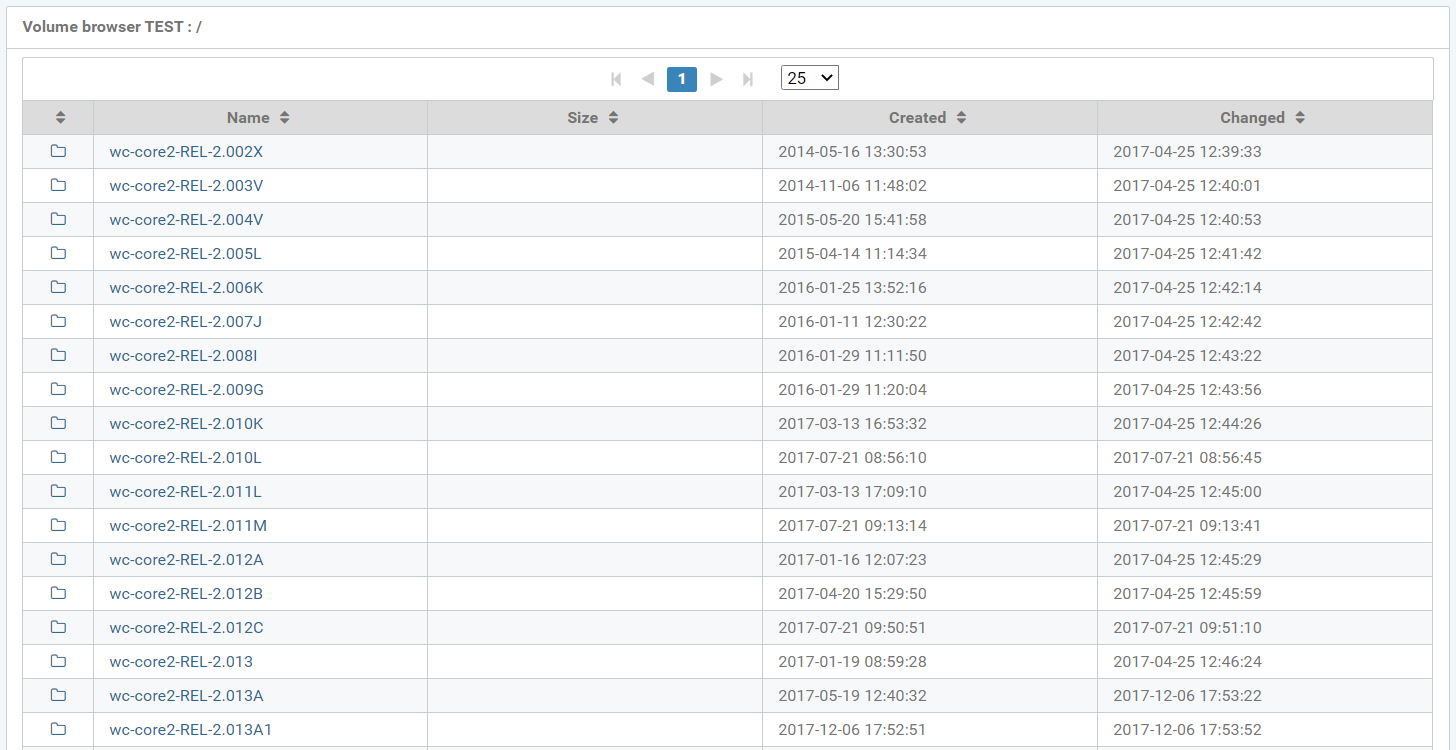This screenshot has width=1456, height=750.
Task: Click folder icon for wc-core2-REL-2.002X
Action: (x=58, y=152)
